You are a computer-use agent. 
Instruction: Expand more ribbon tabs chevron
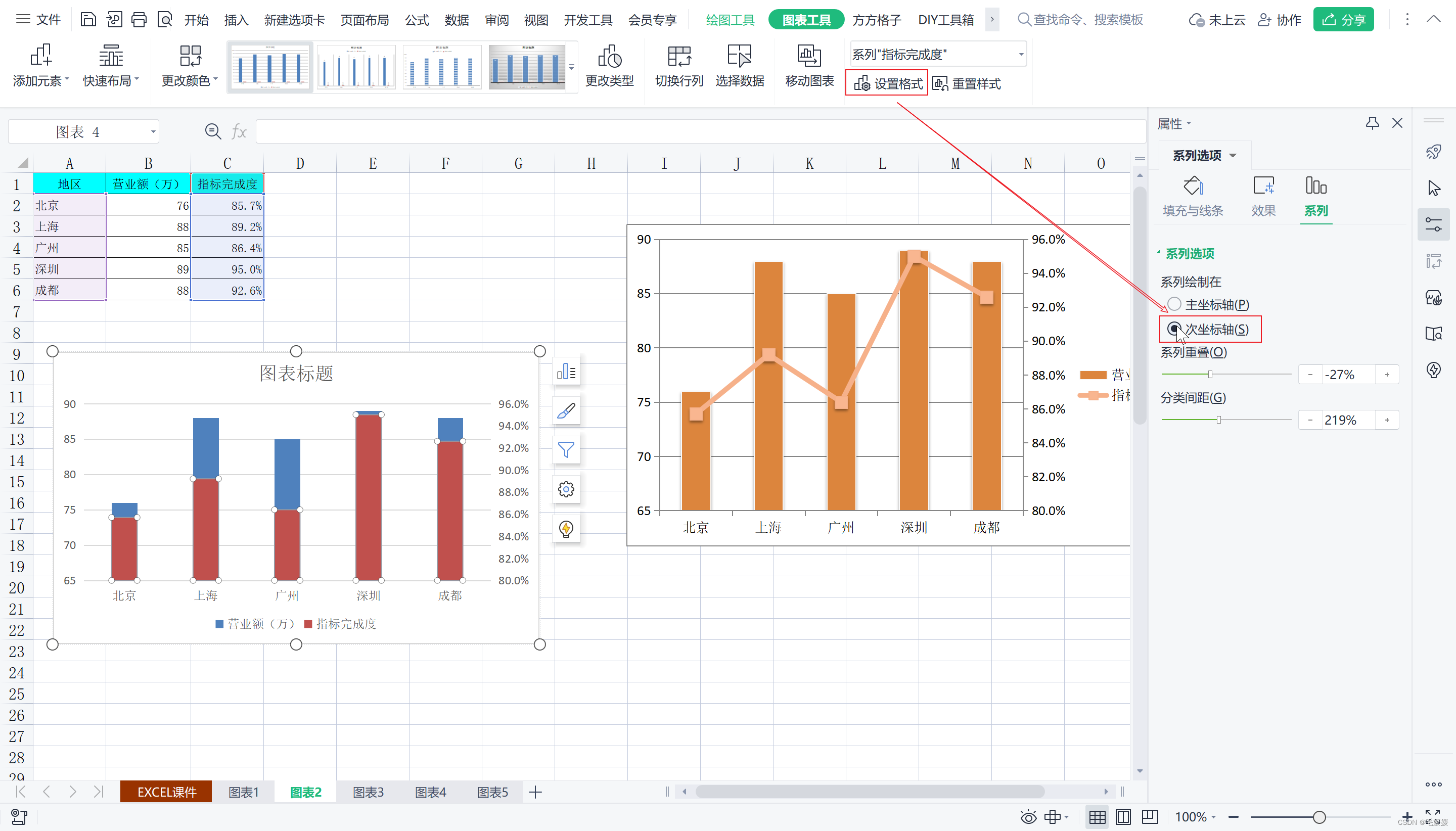coord(992,19)
